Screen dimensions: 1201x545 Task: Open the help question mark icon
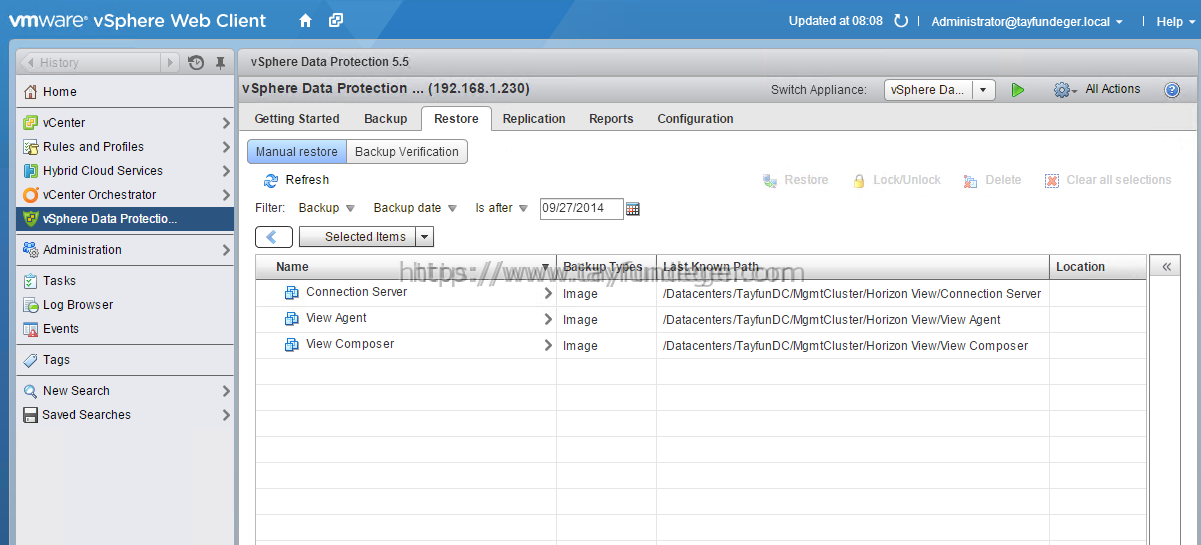click(1172, 89)
